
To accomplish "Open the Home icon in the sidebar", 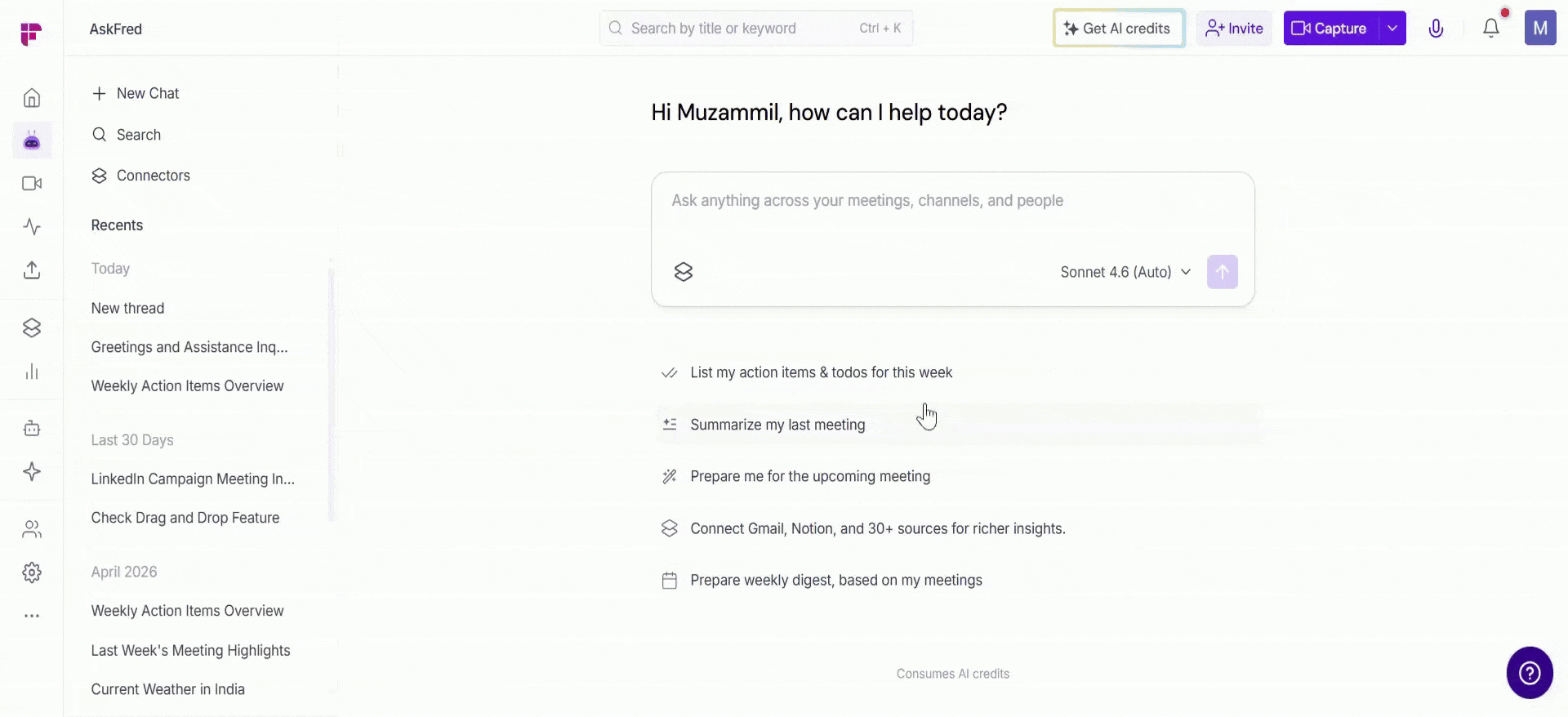I will click(32, 98).
